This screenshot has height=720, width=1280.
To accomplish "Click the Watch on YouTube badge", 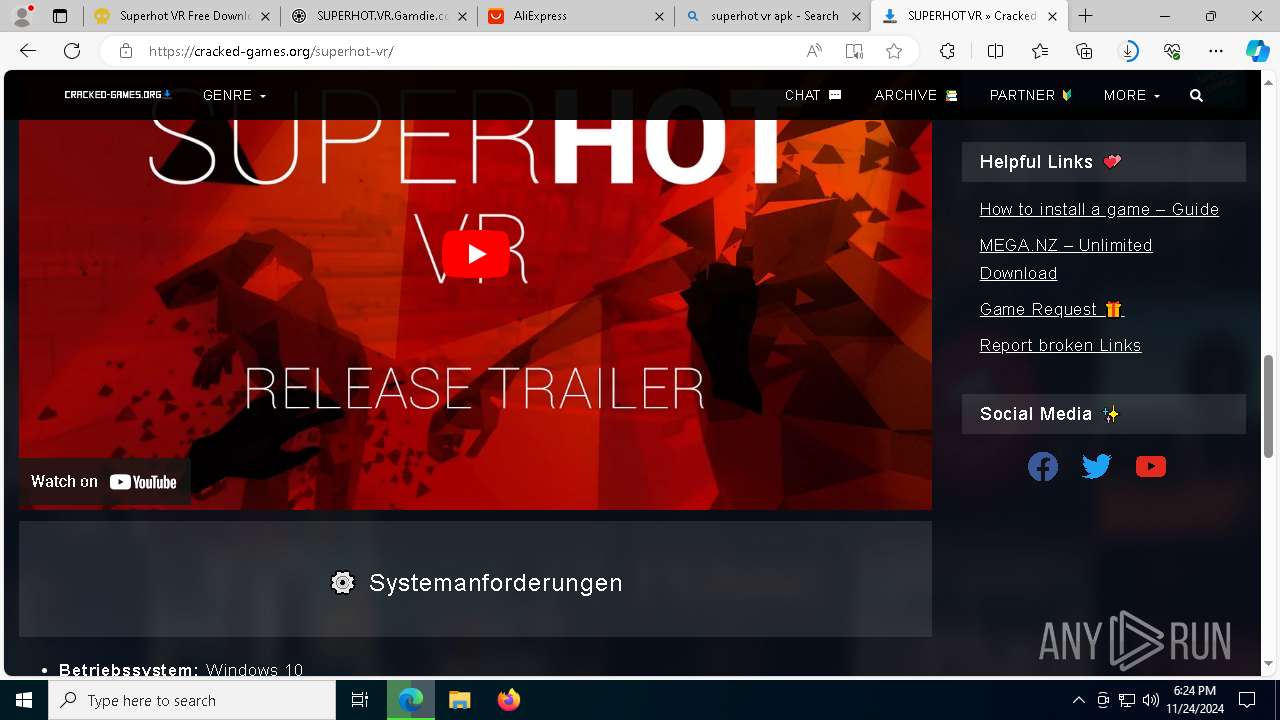I will point(104,481).
